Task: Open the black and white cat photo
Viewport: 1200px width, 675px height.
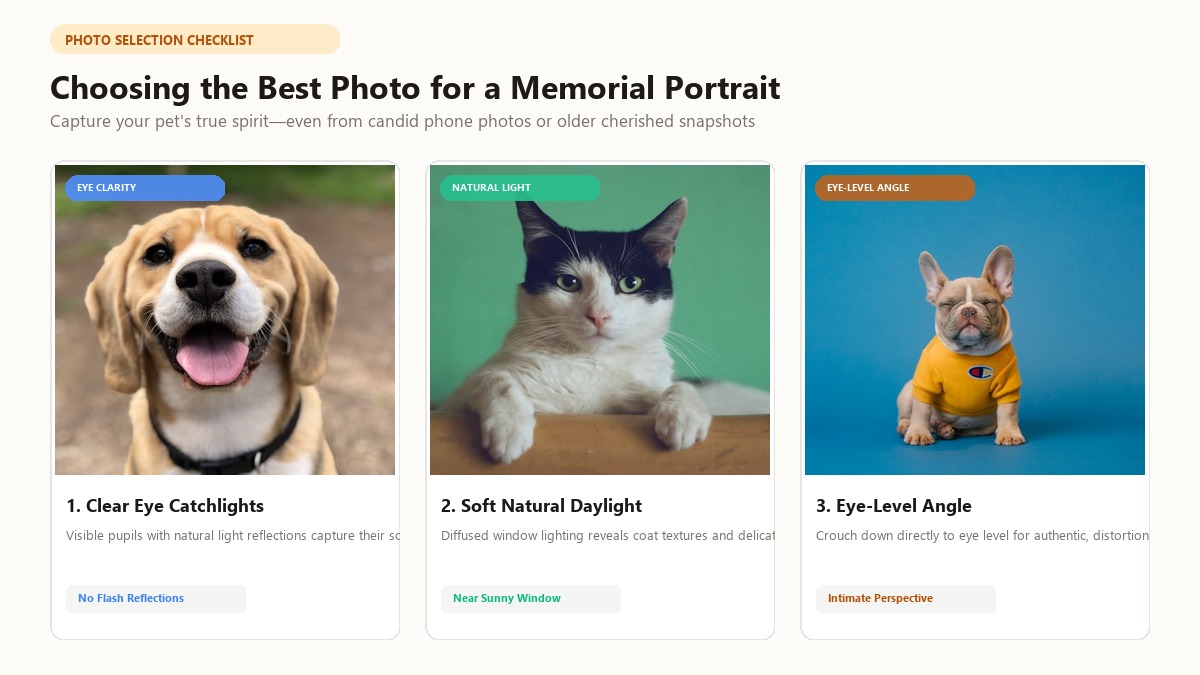Action: (x=600, y=320)
